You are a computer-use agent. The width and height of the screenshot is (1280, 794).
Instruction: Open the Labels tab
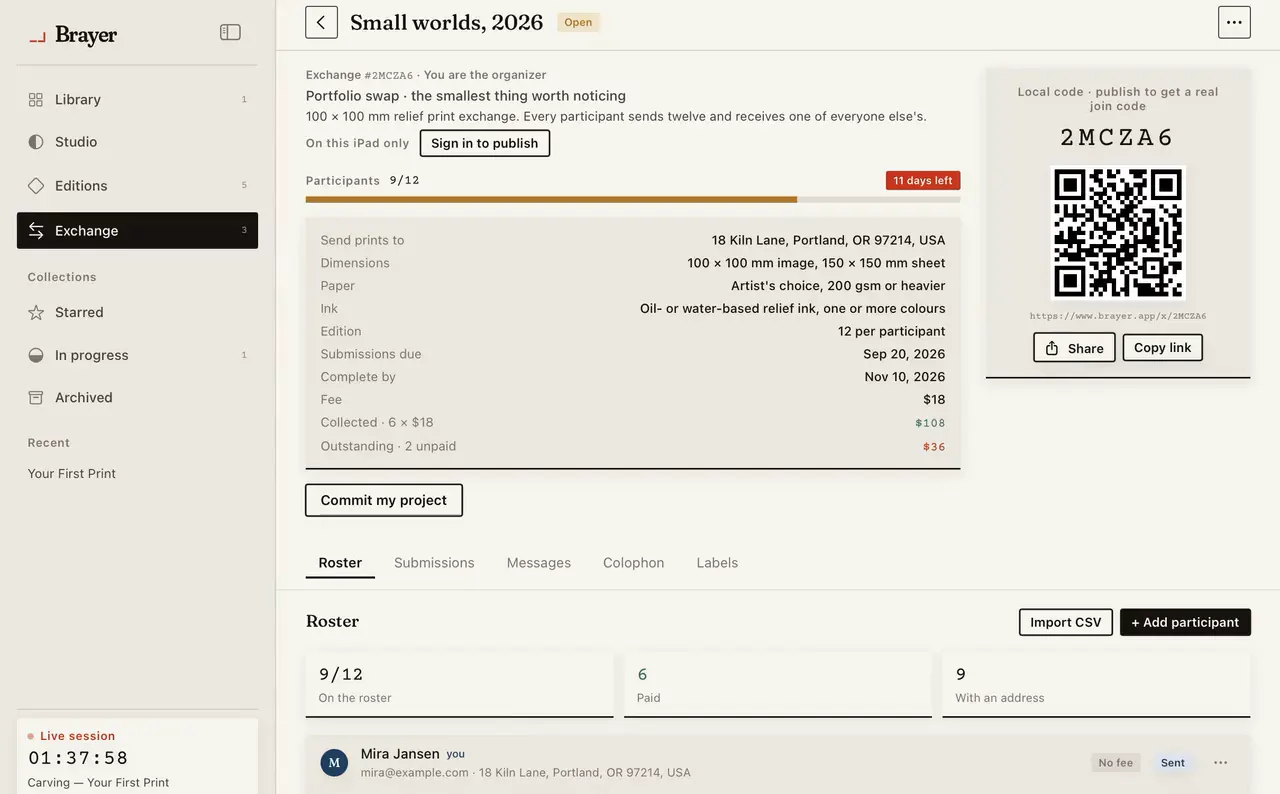pos(717,563)
